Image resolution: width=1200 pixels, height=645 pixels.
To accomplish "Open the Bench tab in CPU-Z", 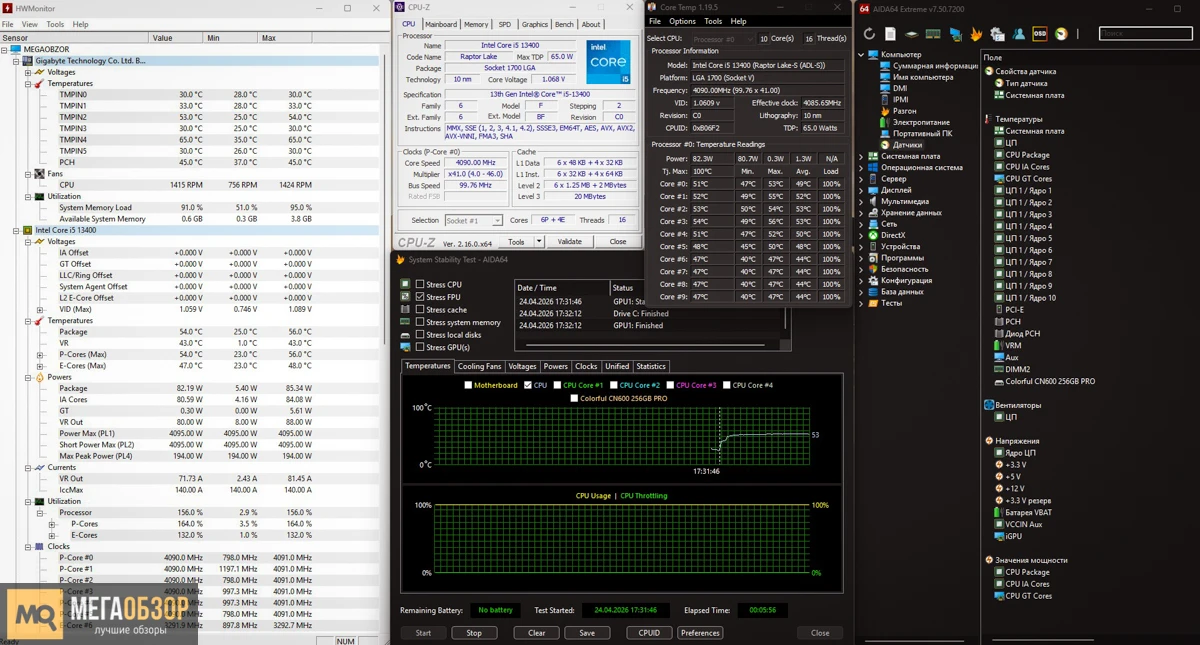I will coord(564,24).
